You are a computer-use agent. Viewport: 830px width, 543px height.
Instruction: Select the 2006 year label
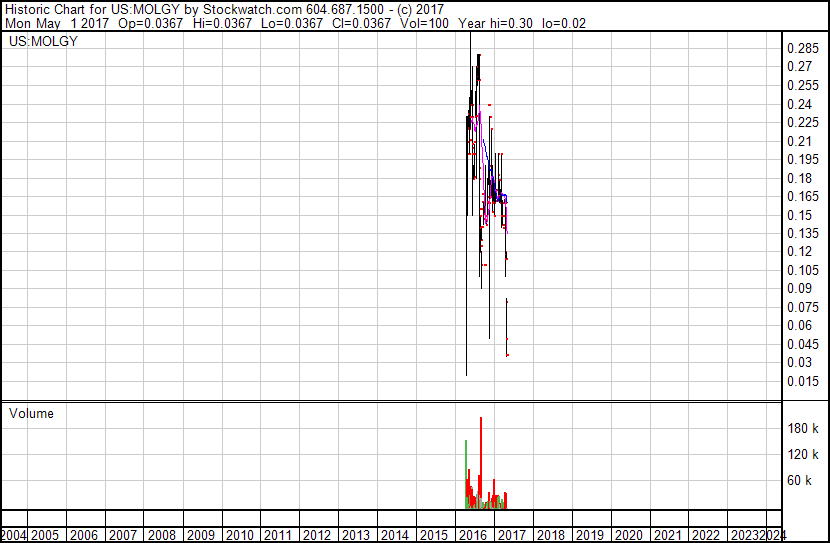(x=84, y=536)
